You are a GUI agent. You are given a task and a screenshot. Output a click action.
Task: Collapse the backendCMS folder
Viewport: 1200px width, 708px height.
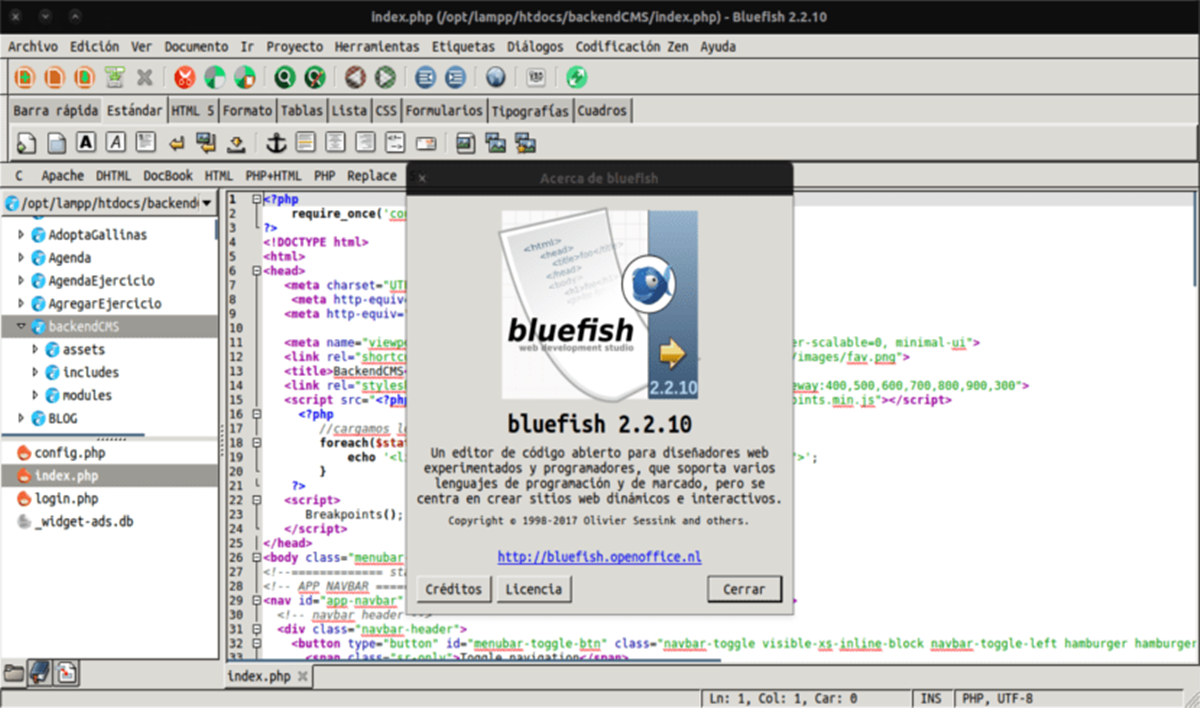click(x=21, y=326)
